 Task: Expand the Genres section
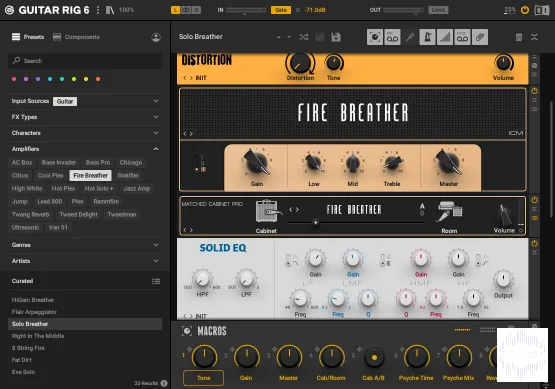pyautogui.click(x=156, y=245)
